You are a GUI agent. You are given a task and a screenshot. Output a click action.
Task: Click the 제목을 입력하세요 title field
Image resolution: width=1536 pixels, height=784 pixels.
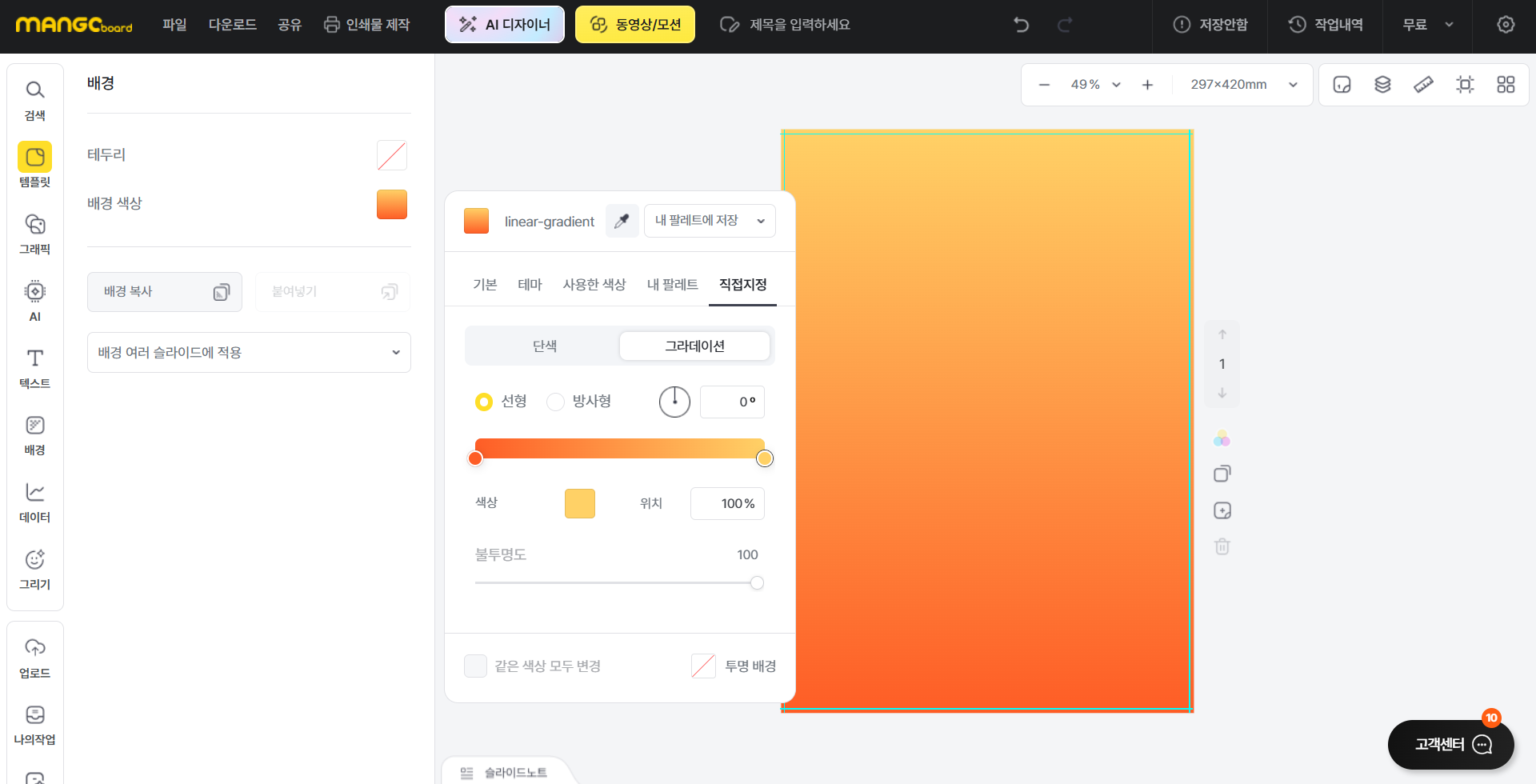pyautogui.click(x=800, y=24)
